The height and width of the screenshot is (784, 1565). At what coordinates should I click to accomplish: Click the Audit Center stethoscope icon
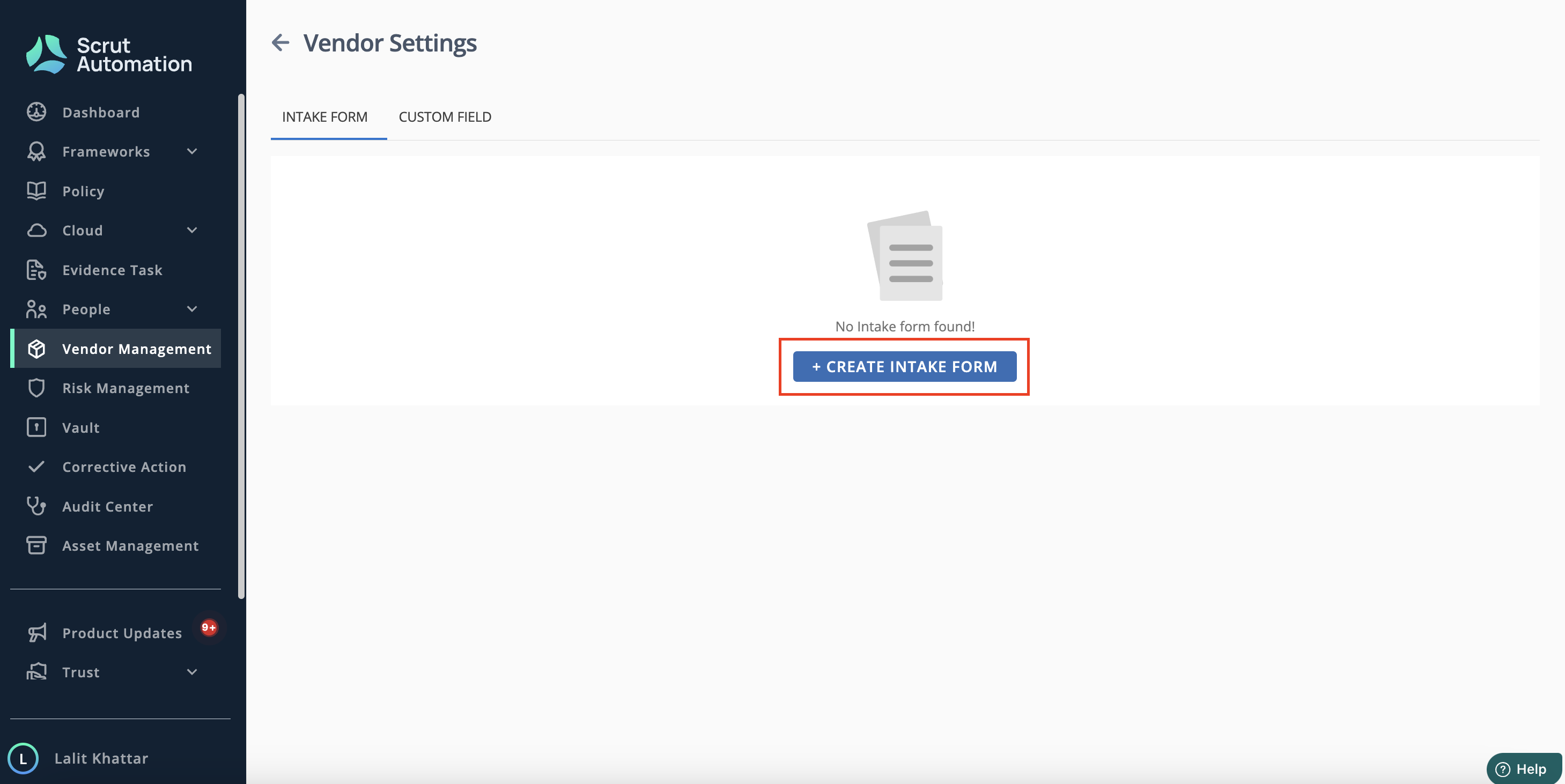tap(36, 506)
